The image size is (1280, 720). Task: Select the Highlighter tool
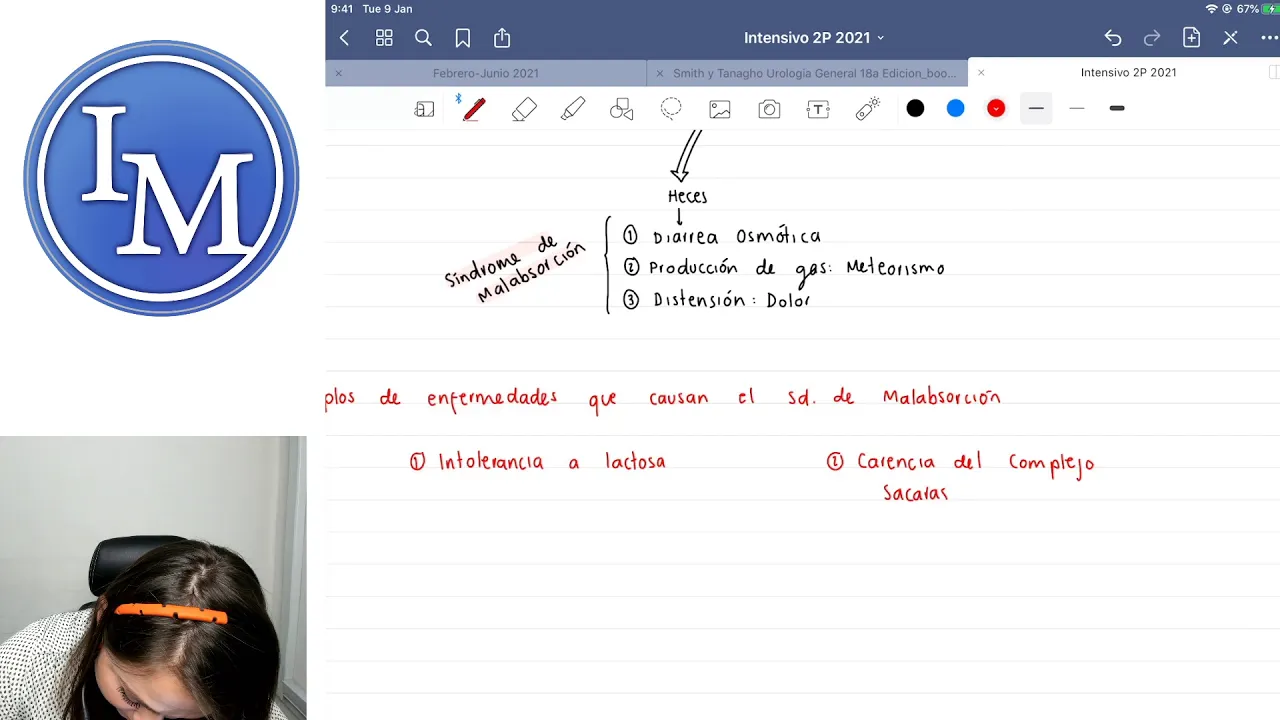[x=573, y=109]
